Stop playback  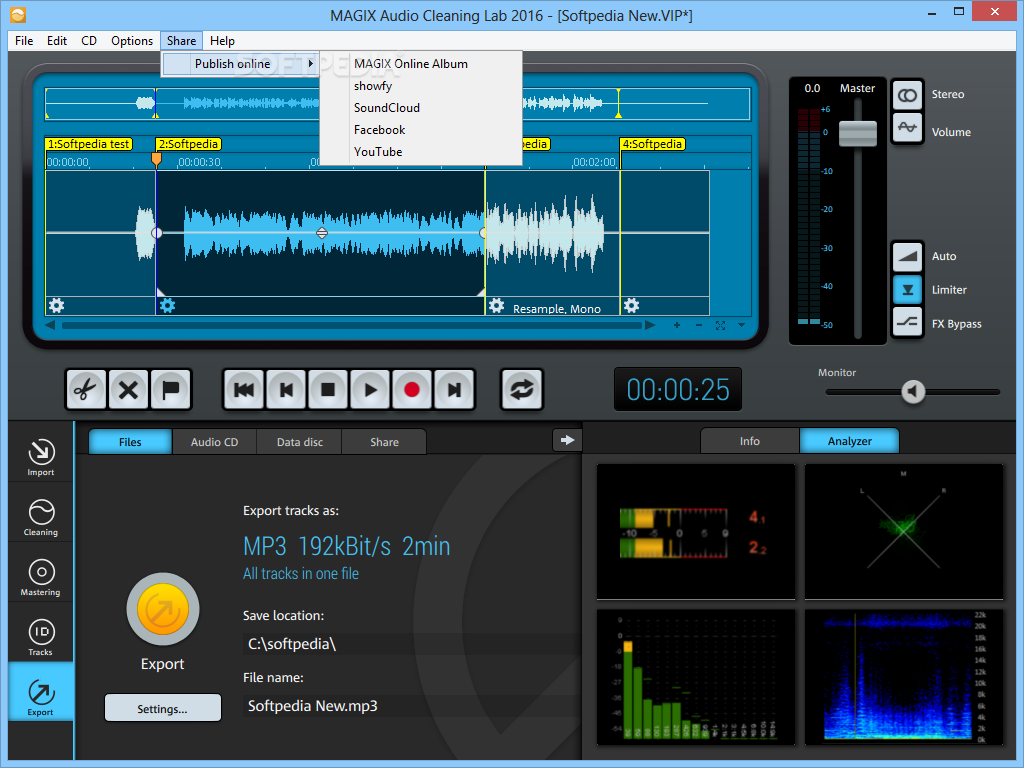[x=328, y=390]
